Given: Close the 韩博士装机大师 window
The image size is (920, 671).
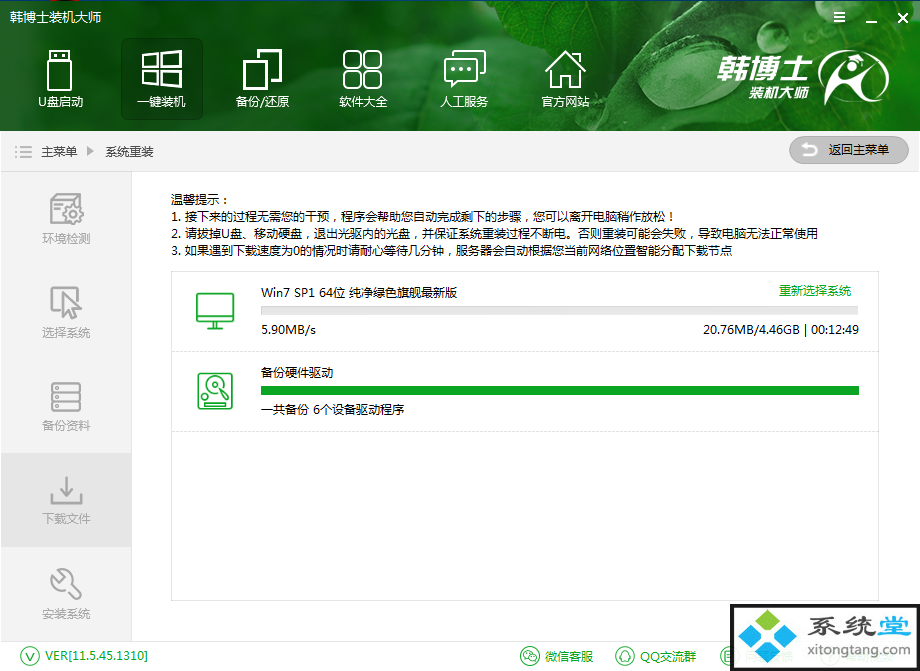Looking at the screenshot, I should 903,18.
